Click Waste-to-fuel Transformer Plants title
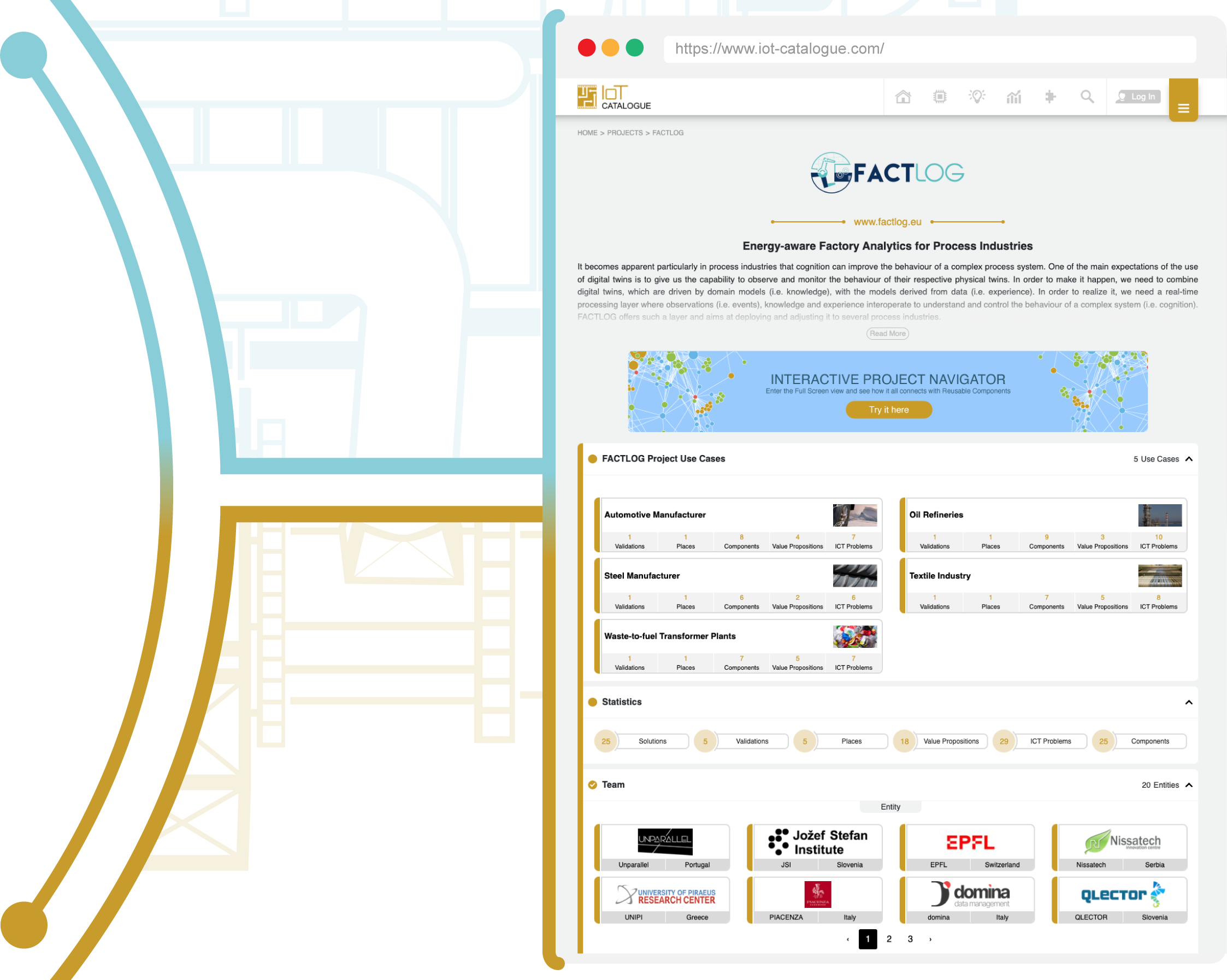The height and width of the screenshot is (980, 1227). pyautogui.click(x=669, y=636)
